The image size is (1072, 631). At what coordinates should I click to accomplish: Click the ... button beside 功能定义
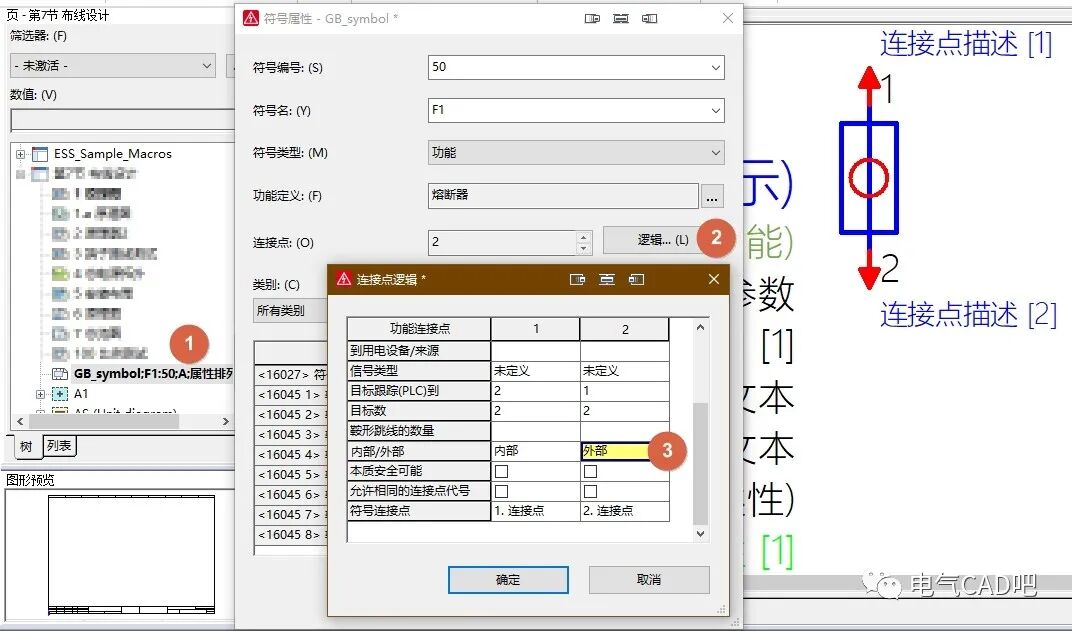(712, 196)
